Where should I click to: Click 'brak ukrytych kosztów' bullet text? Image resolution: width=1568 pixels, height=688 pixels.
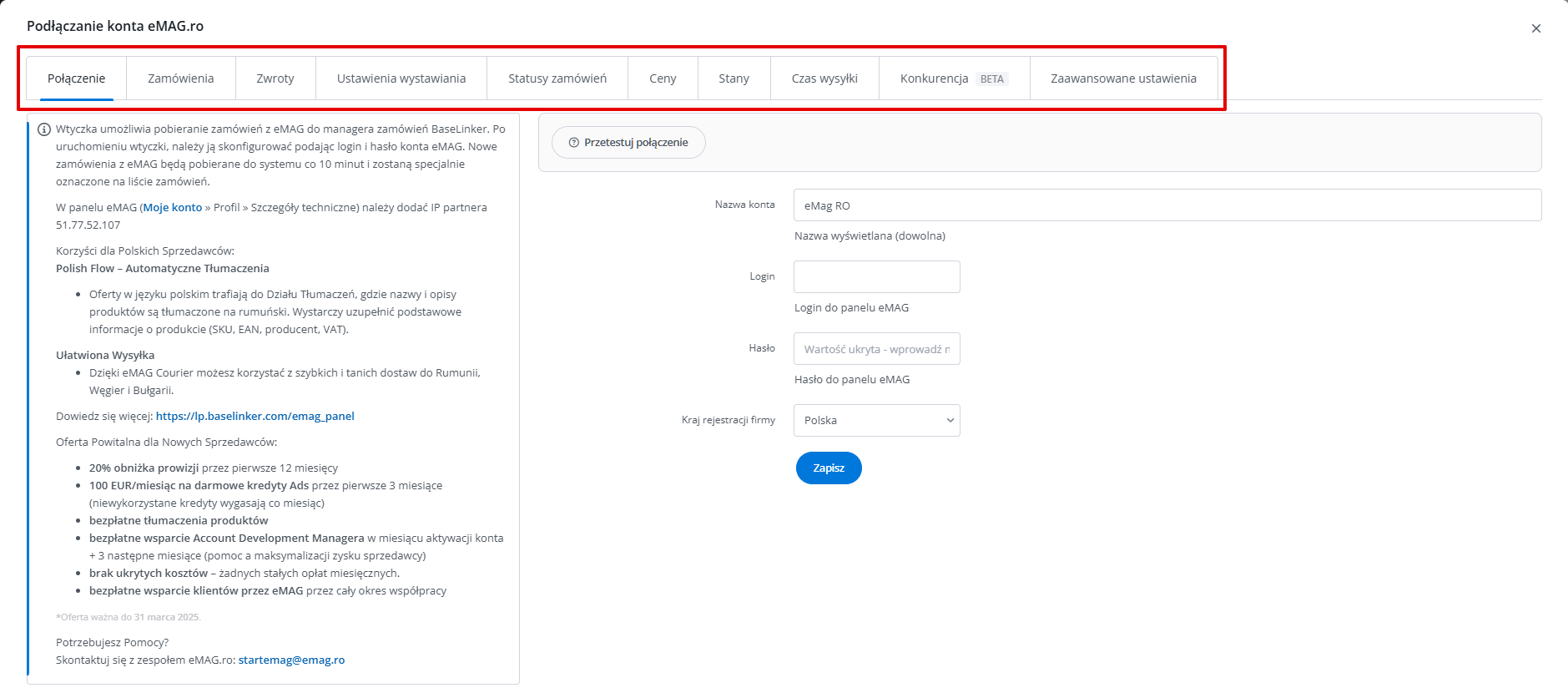click(x=149, y=574)
